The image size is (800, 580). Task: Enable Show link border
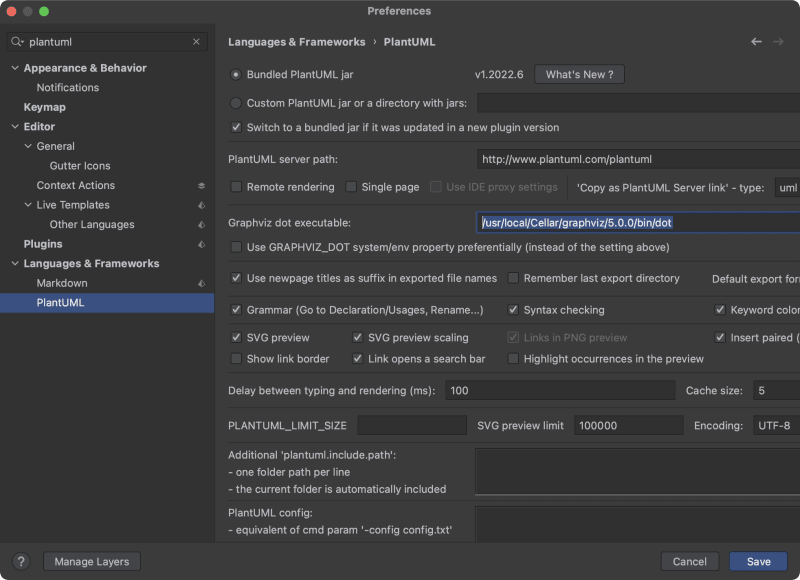(236, 359)
